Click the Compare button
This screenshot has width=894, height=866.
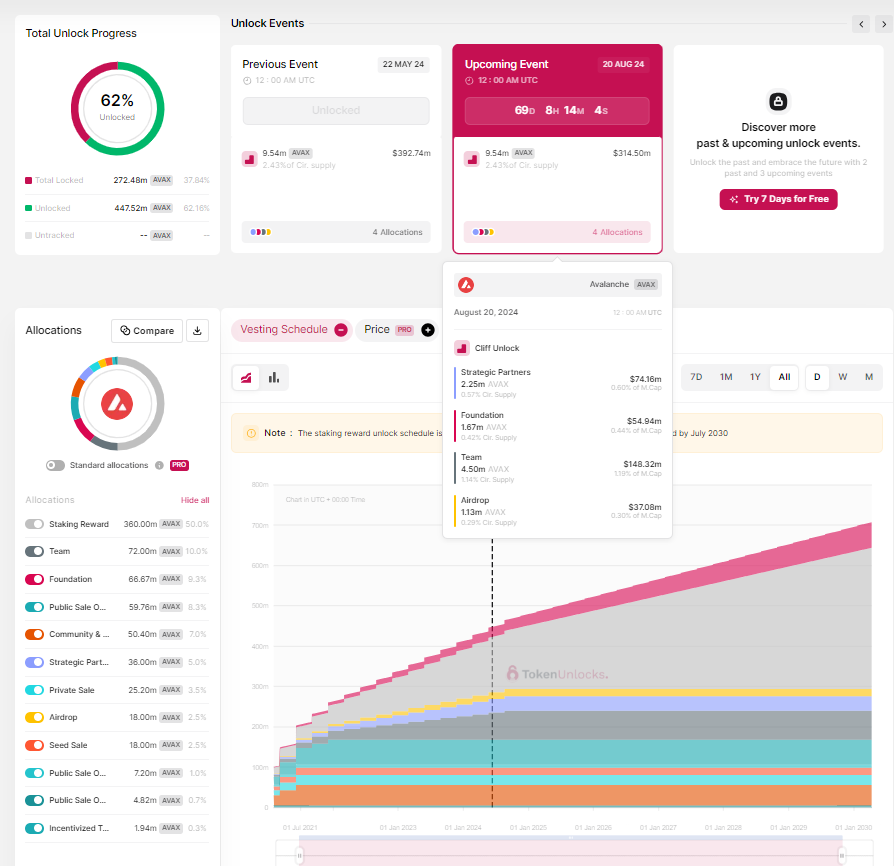[146, 330]
